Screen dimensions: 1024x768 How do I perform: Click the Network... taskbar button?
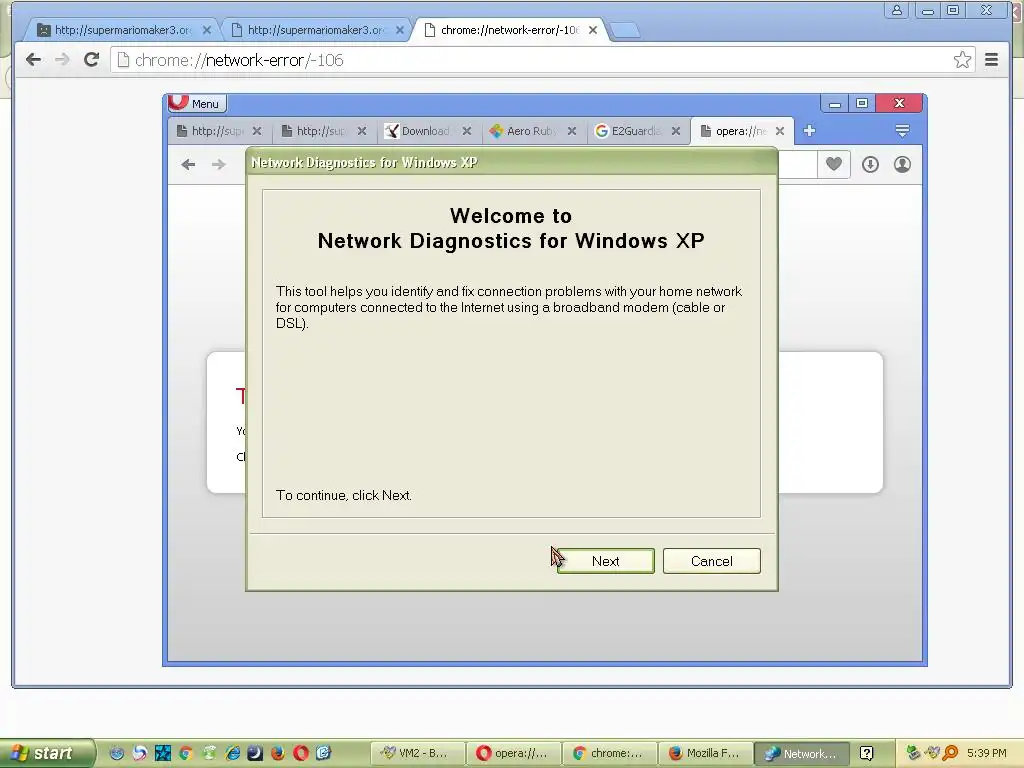[x=801, y=754]
